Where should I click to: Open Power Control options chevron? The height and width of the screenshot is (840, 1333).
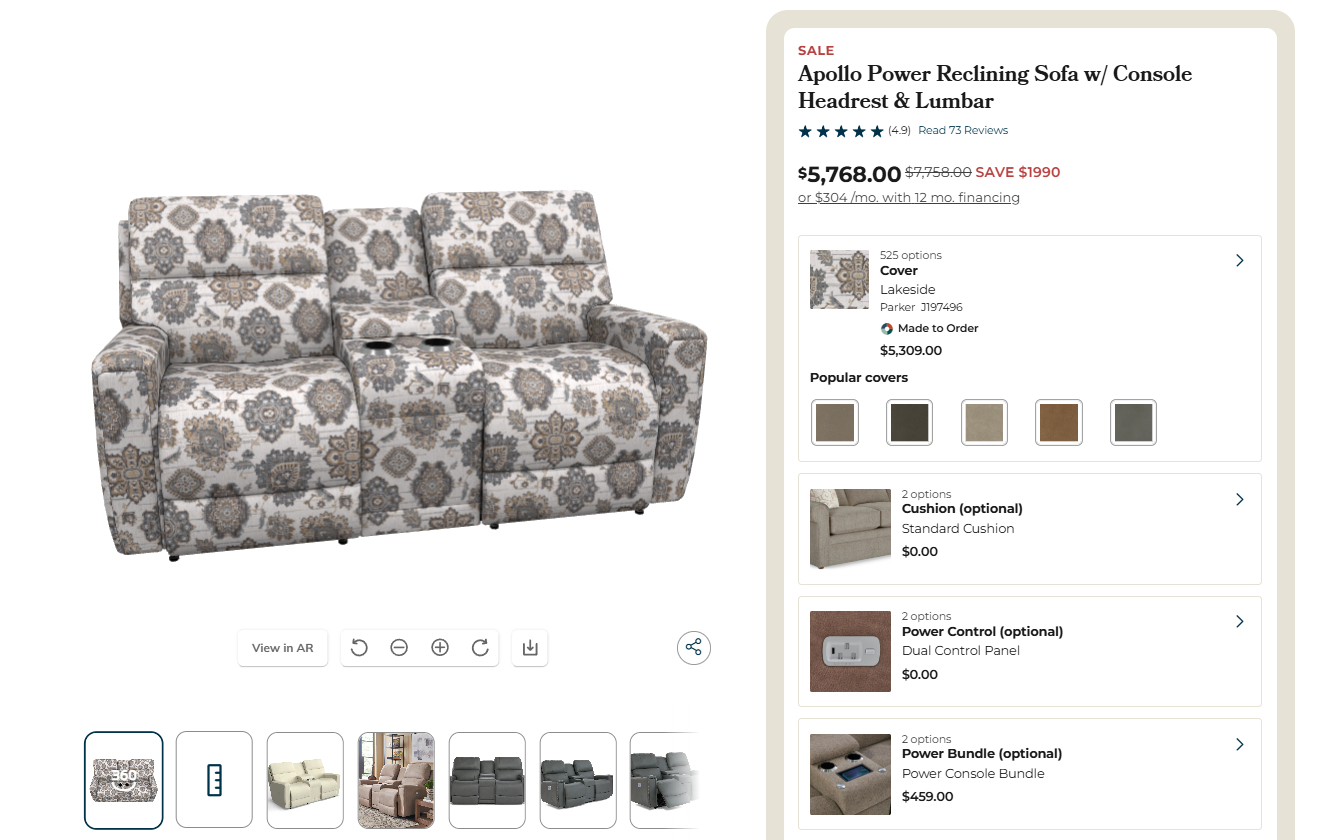(1240, 622)
